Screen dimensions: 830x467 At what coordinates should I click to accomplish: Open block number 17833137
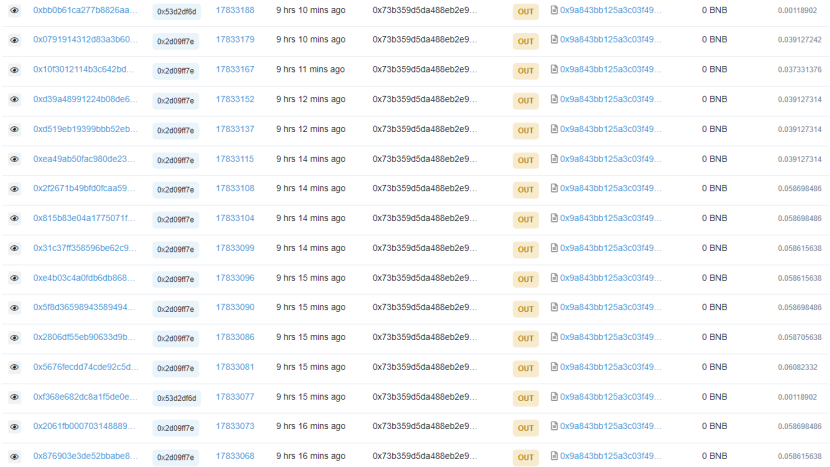235,129
